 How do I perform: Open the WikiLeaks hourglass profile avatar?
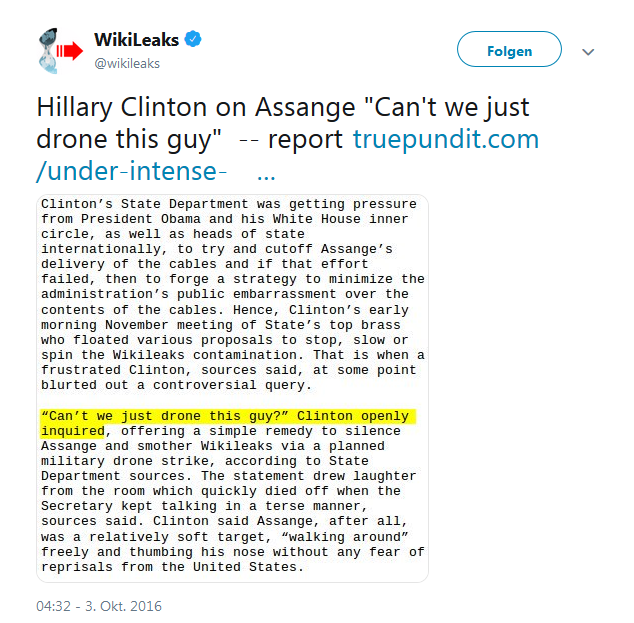tap(61, 51)
